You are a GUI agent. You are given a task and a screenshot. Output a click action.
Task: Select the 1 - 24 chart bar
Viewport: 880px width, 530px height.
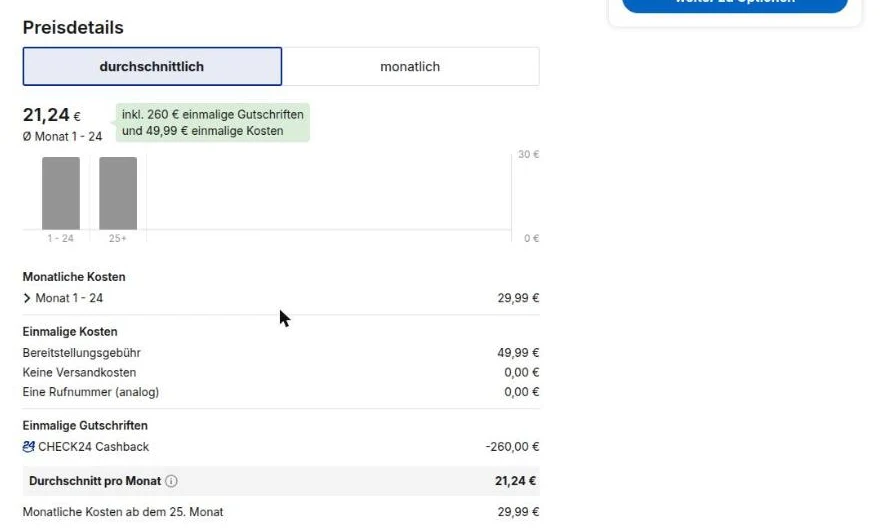click(x=61, y=193)
